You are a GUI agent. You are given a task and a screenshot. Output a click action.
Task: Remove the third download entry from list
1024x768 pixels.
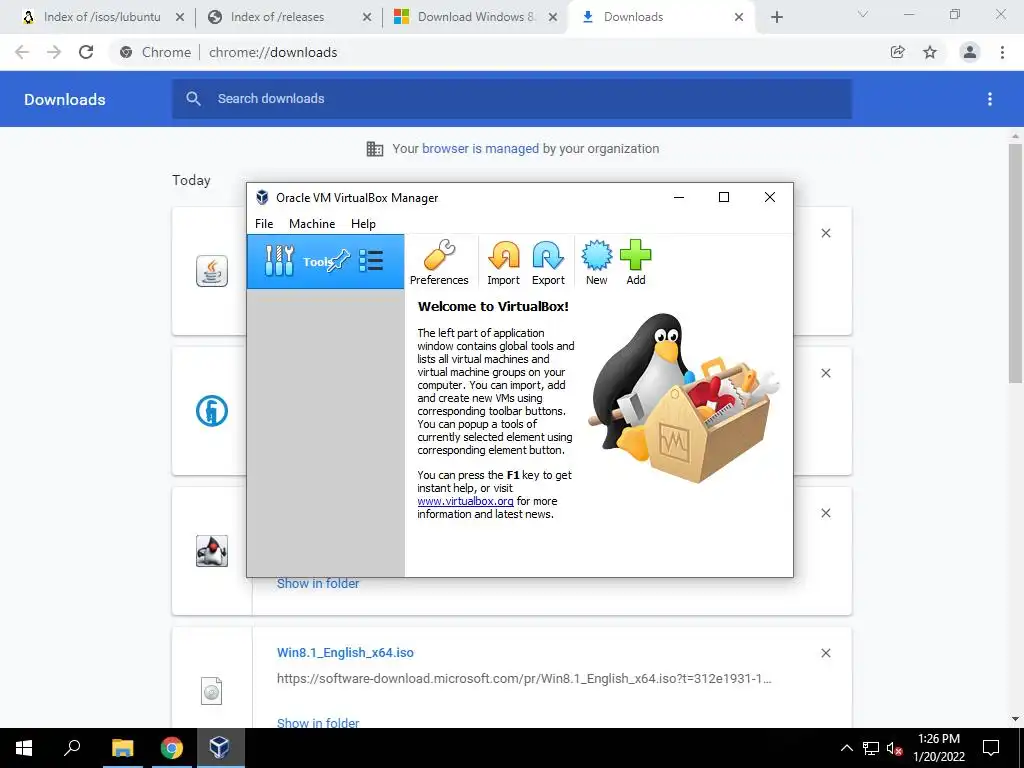(x=825, y=513)
